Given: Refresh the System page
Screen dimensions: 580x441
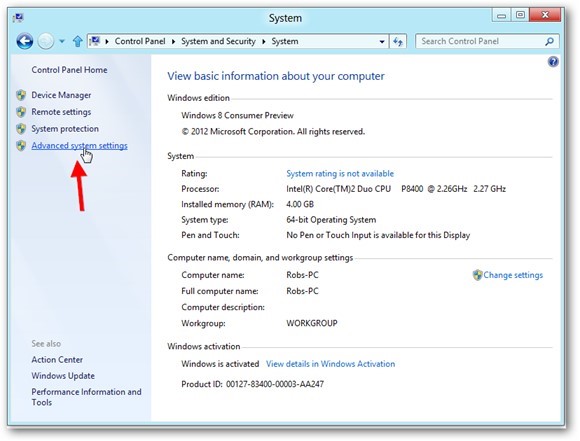Looking at the screenshot, I should [398, 41].
